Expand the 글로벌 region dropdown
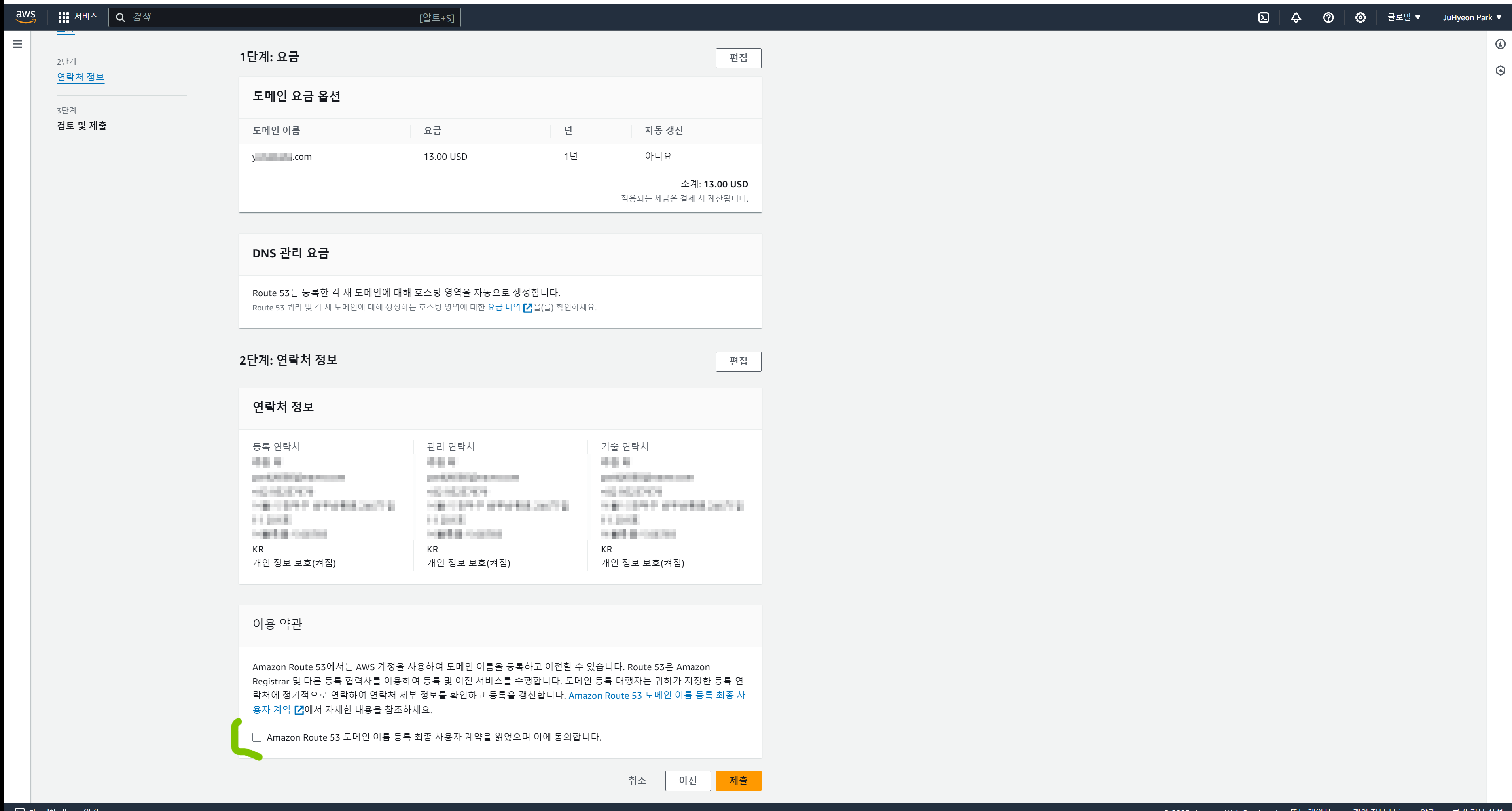 pyautogui.click(x=1404, y=18)
